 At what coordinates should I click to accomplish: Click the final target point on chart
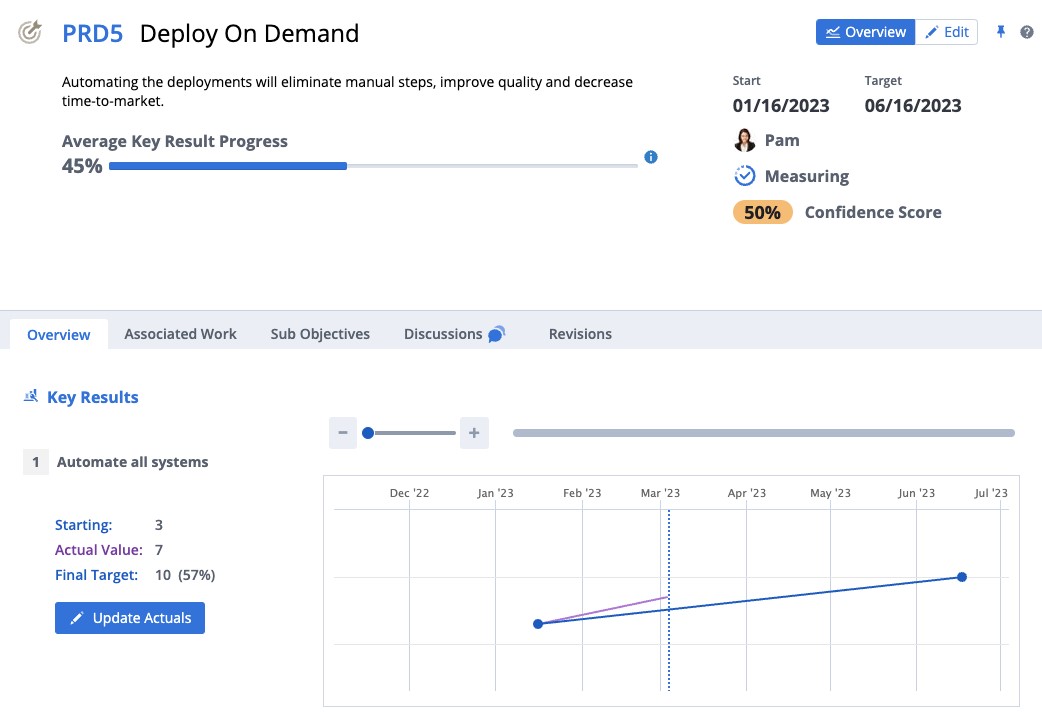(x=962, y=577)
